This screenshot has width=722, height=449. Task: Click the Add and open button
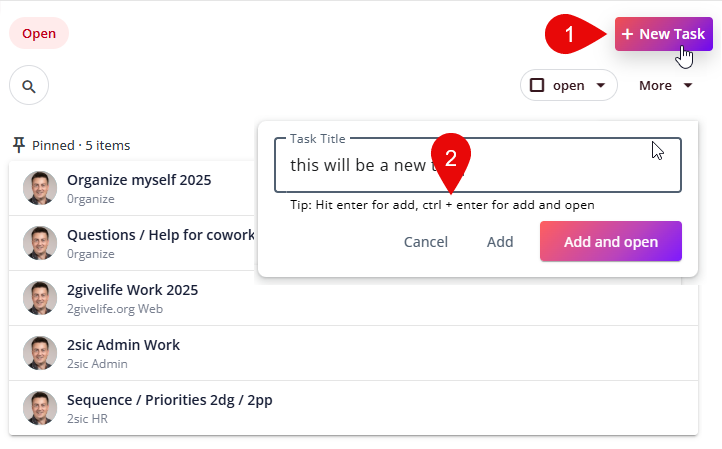point(610,242)
